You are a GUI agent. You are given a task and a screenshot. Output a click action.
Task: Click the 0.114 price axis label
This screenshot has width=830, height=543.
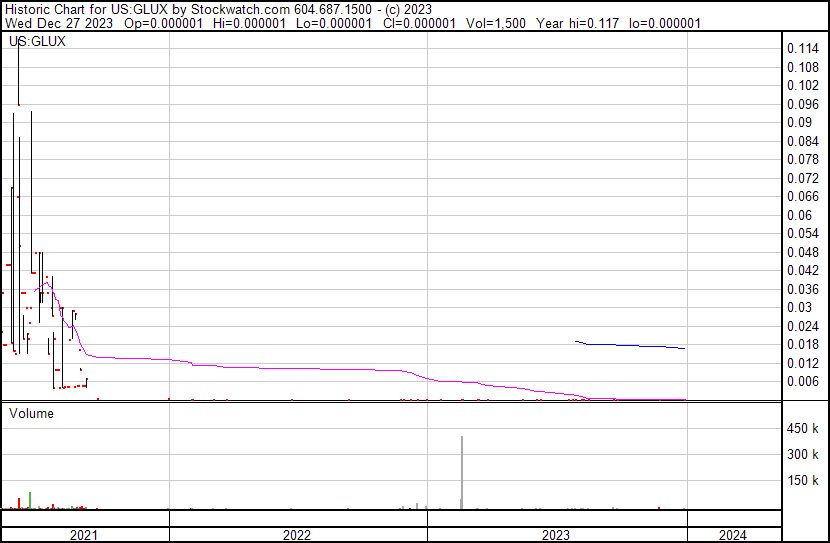(x=802, y=49)
